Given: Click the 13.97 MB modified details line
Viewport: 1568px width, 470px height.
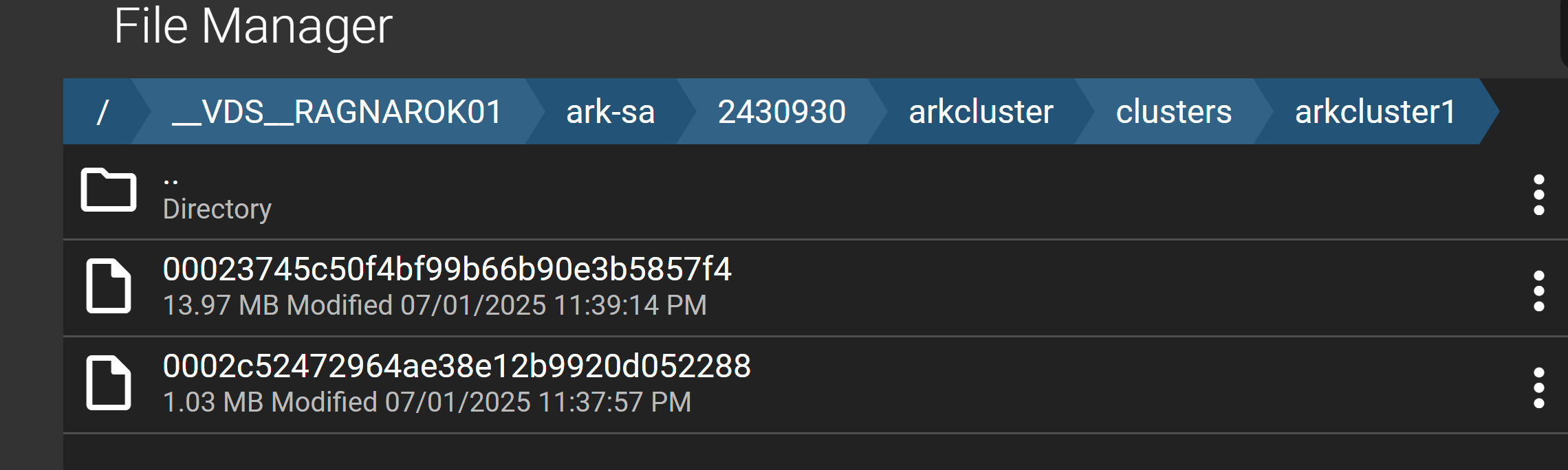Looking at the screenshot, I should [x=435, y=305].
